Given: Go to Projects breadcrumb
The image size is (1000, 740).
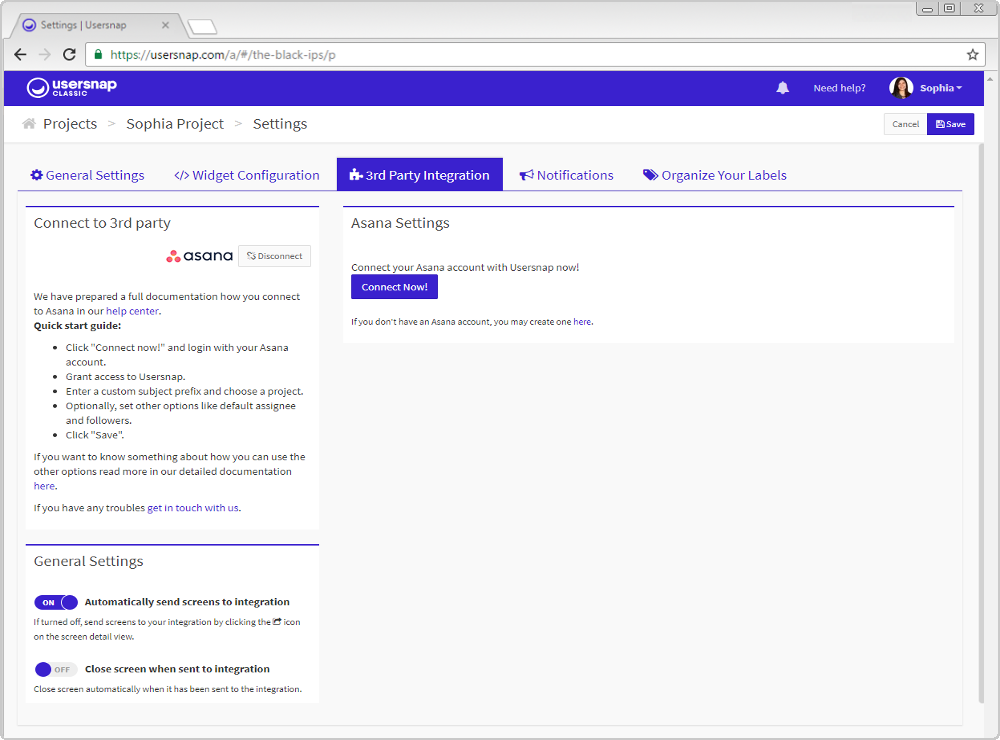Looking at the screenshot, I should pos(70,124).
